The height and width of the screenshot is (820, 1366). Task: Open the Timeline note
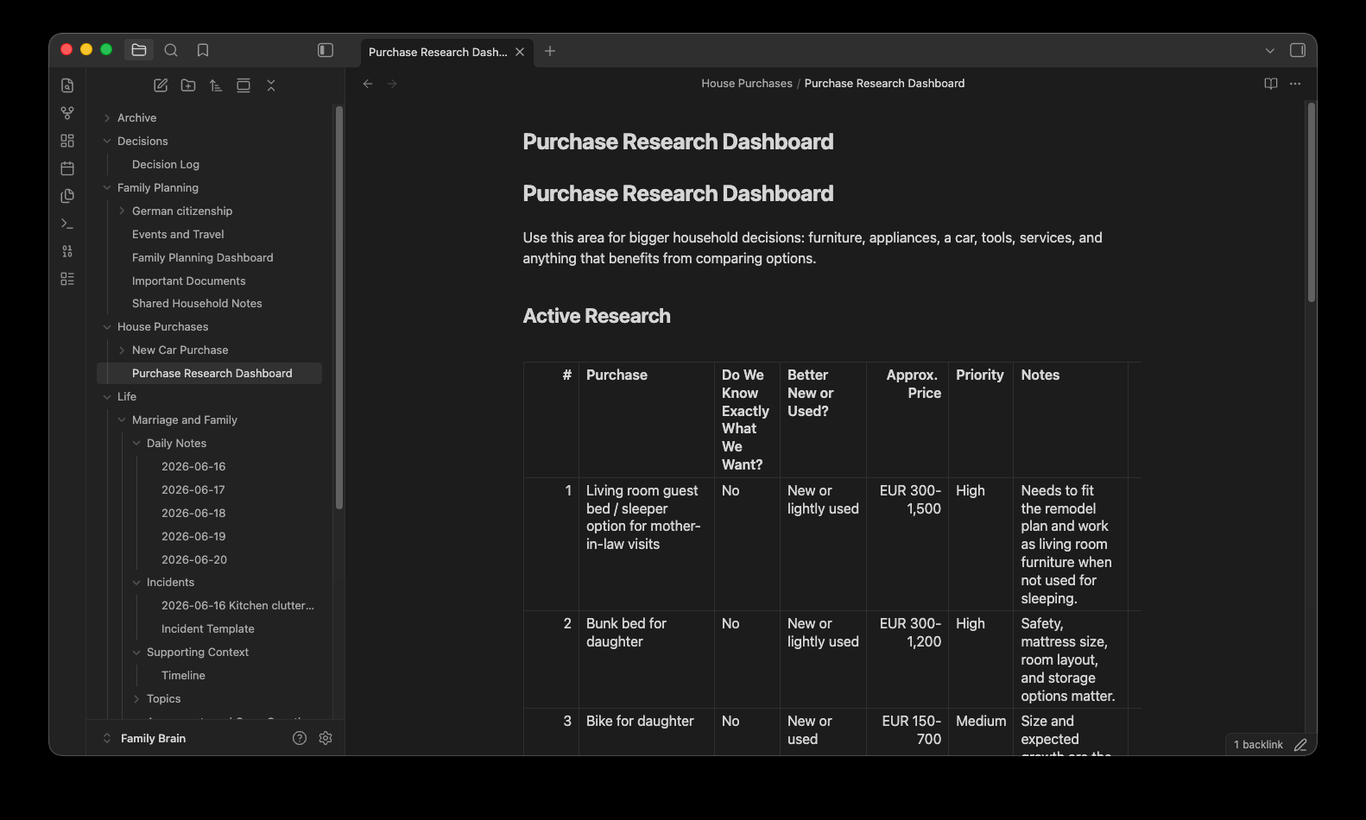tap(183, 676)
